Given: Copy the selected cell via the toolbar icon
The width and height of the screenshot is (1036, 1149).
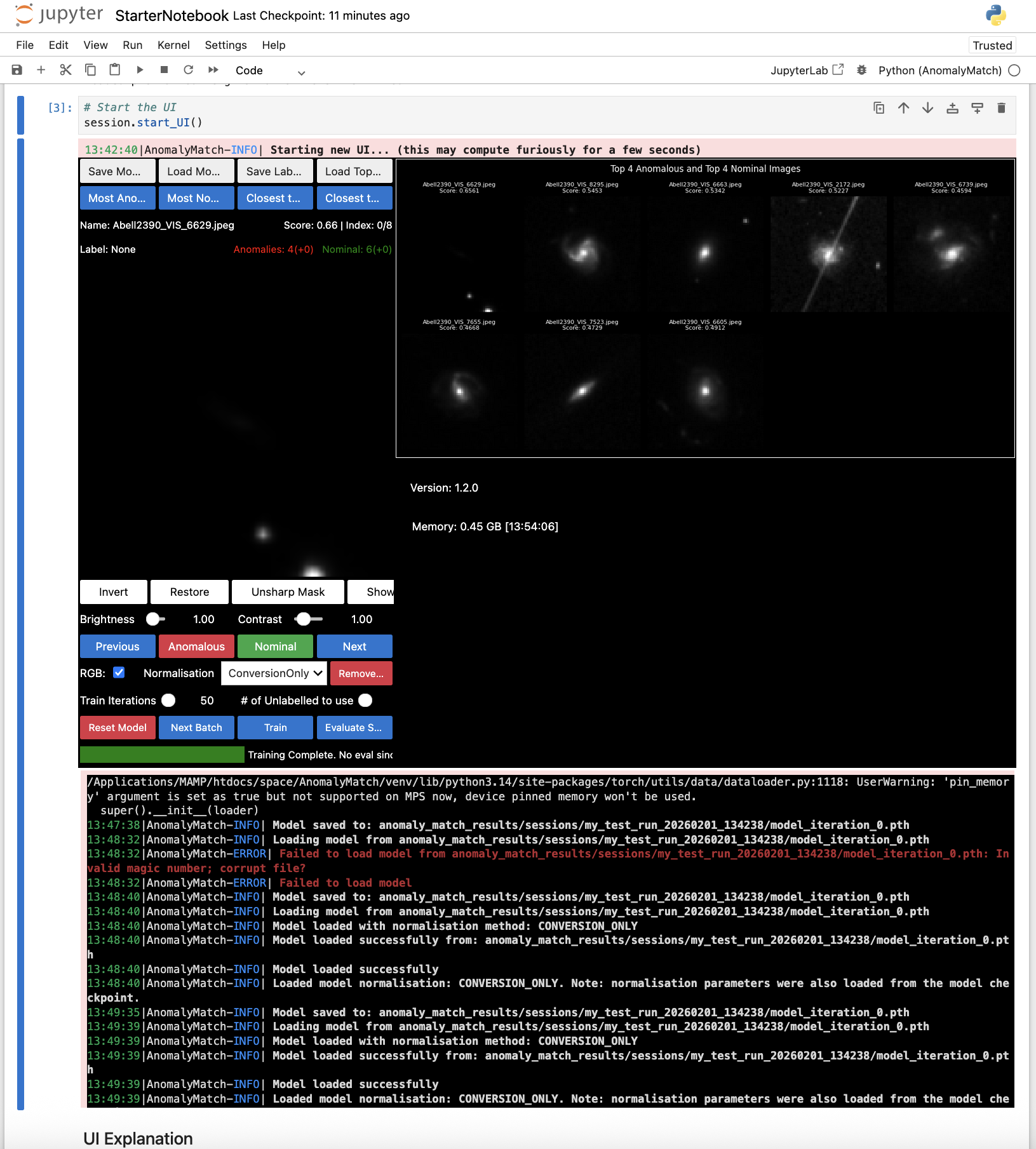Looking at the screenshot, I should (x=90, y=70).
